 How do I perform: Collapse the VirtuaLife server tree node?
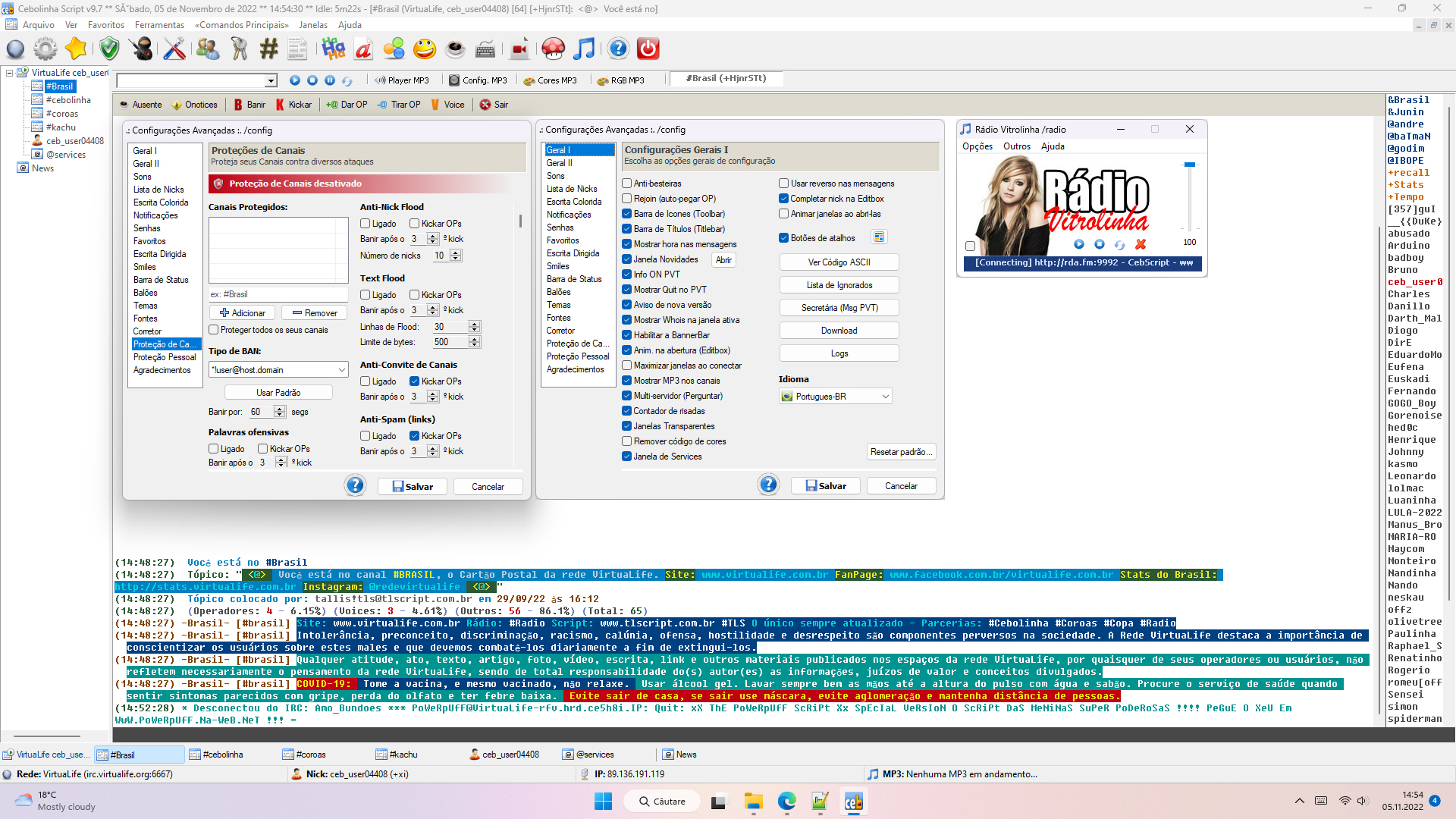(9, 73)
